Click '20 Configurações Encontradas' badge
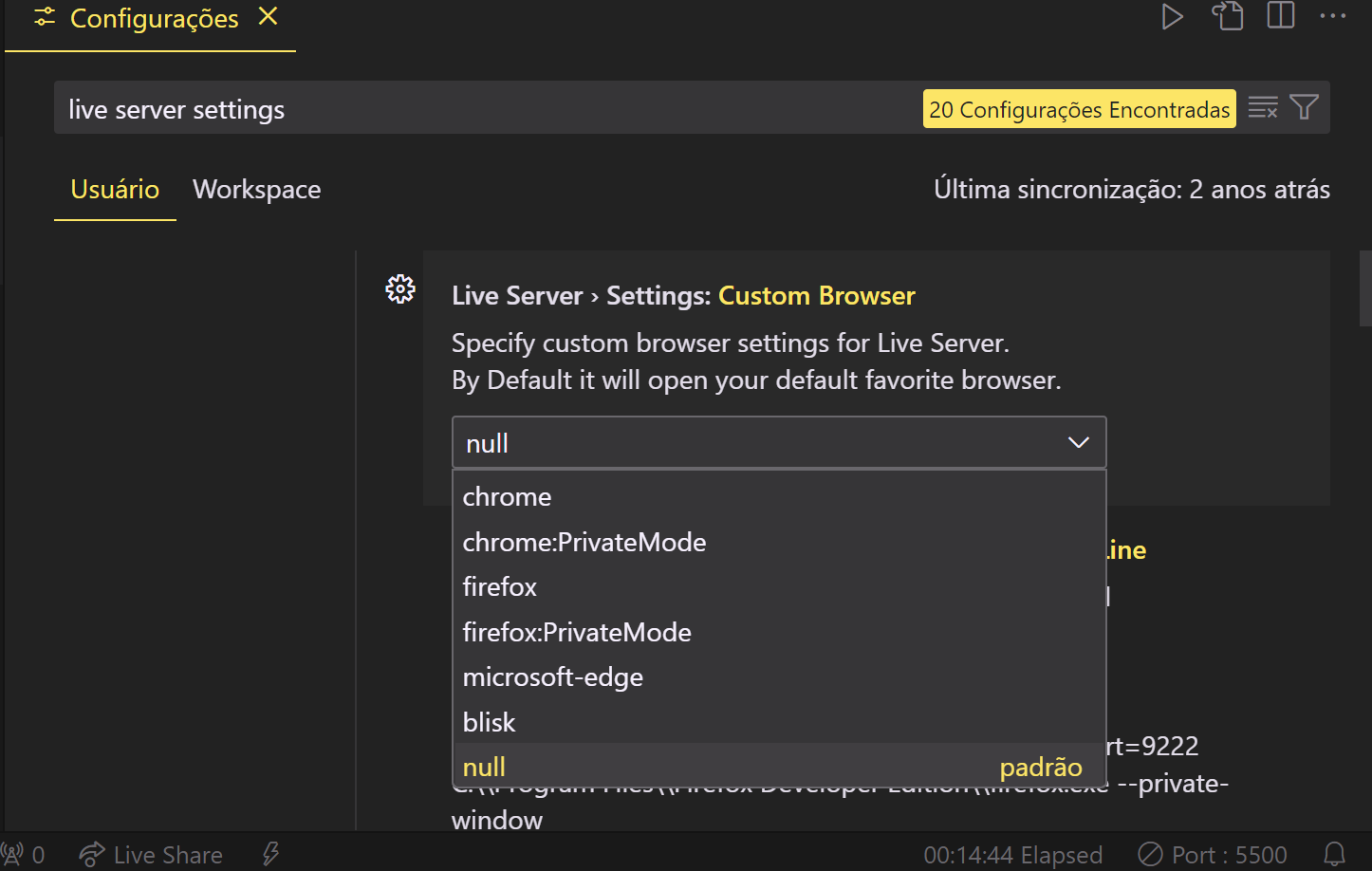1372x871 pixels. pyautogui.click(x=1080, y=109)
